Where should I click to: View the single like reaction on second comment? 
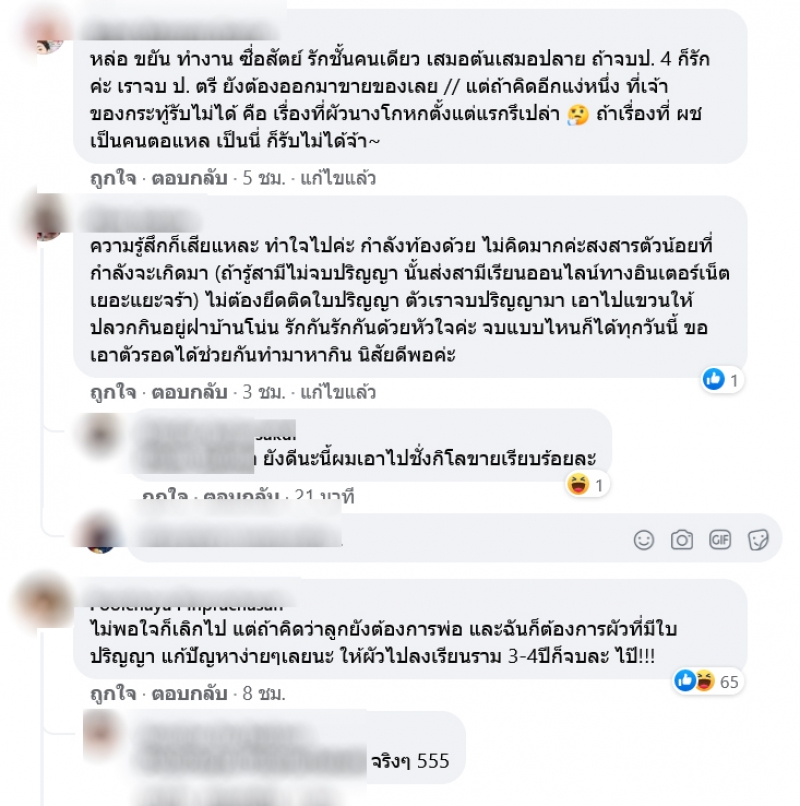point(722,380)
